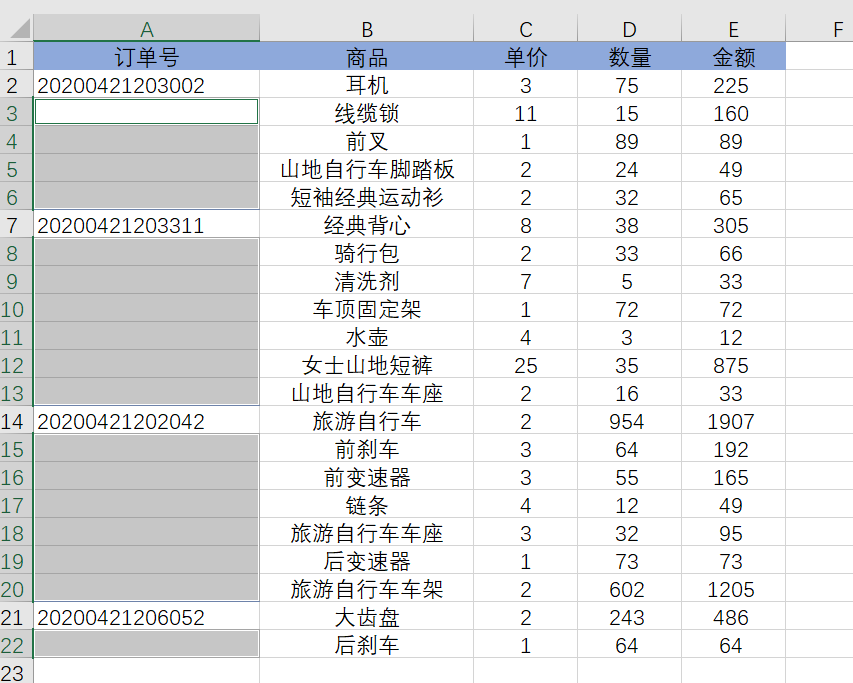Click product cell 线缆锁

[367, 113]
